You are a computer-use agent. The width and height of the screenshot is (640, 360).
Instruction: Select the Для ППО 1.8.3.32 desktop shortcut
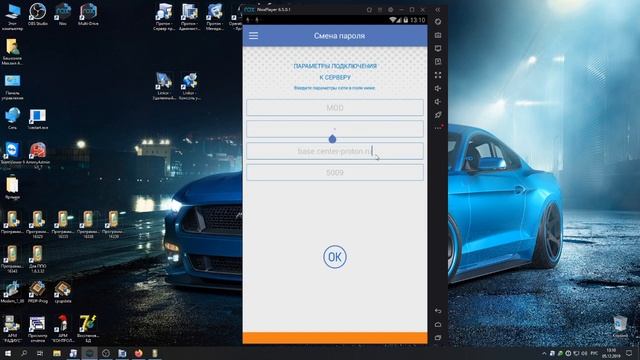tap(38, 260)
